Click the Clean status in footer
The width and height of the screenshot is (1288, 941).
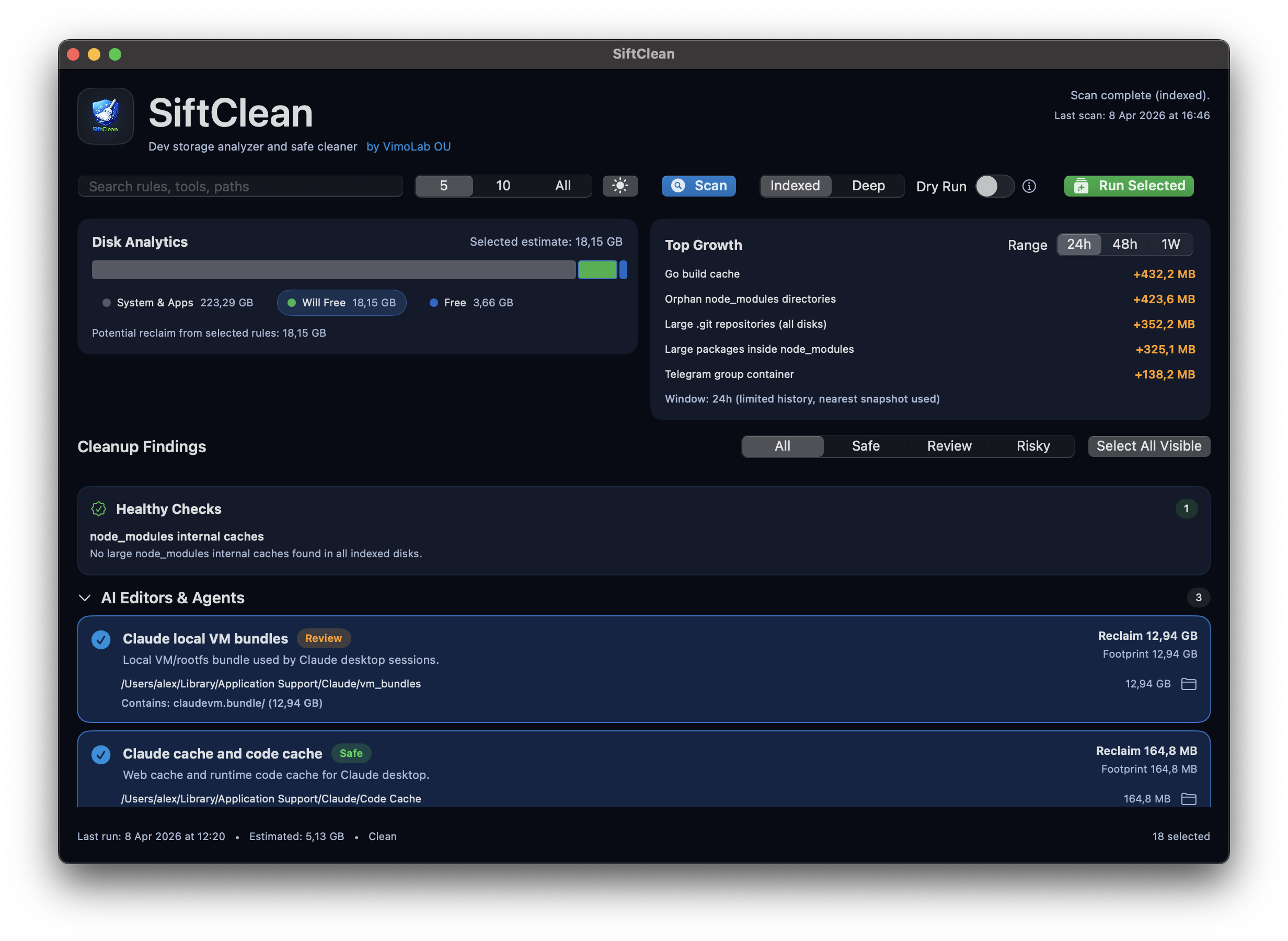[x=383, y=836]
